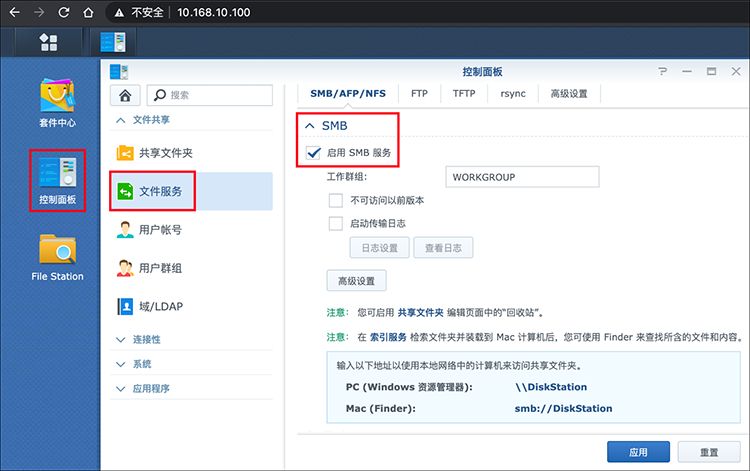Click the WORKGROUP input field
The image size is (750, 471).
(522, 177)
